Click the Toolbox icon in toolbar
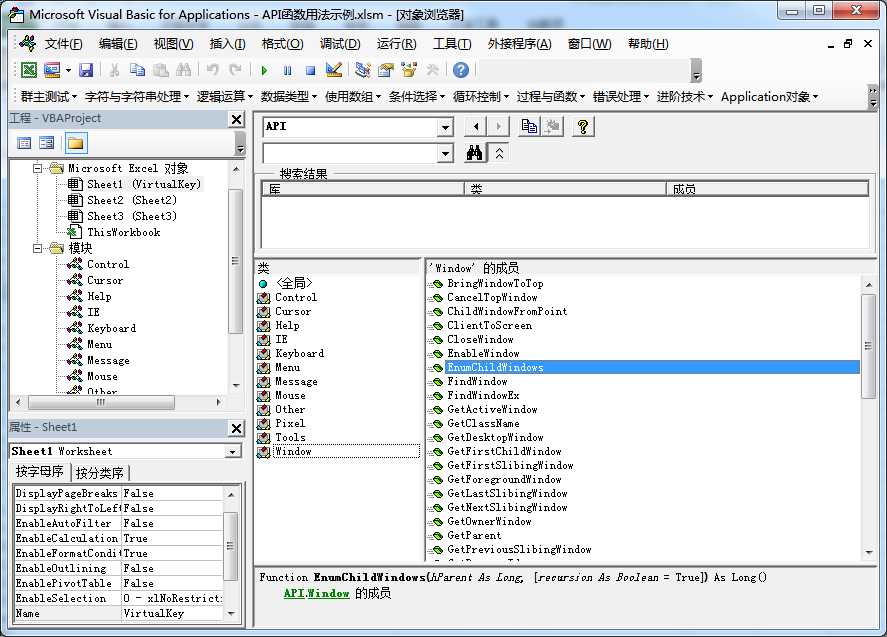Viewport: 887px width, 637px height. 432,70
